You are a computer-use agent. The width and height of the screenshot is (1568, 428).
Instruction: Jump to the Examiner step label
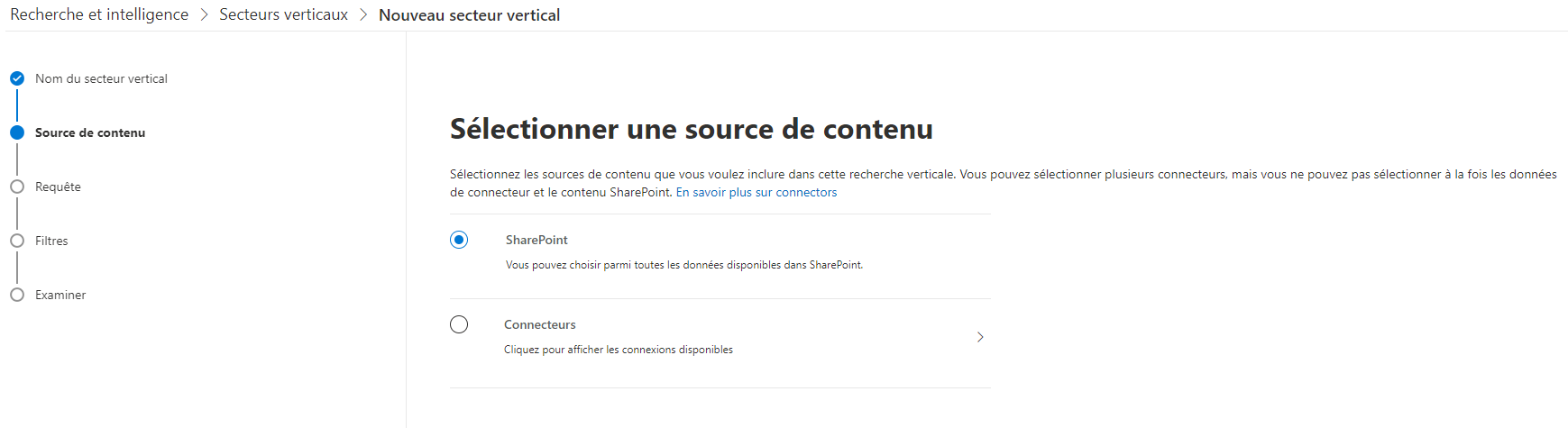pos(60,295)
